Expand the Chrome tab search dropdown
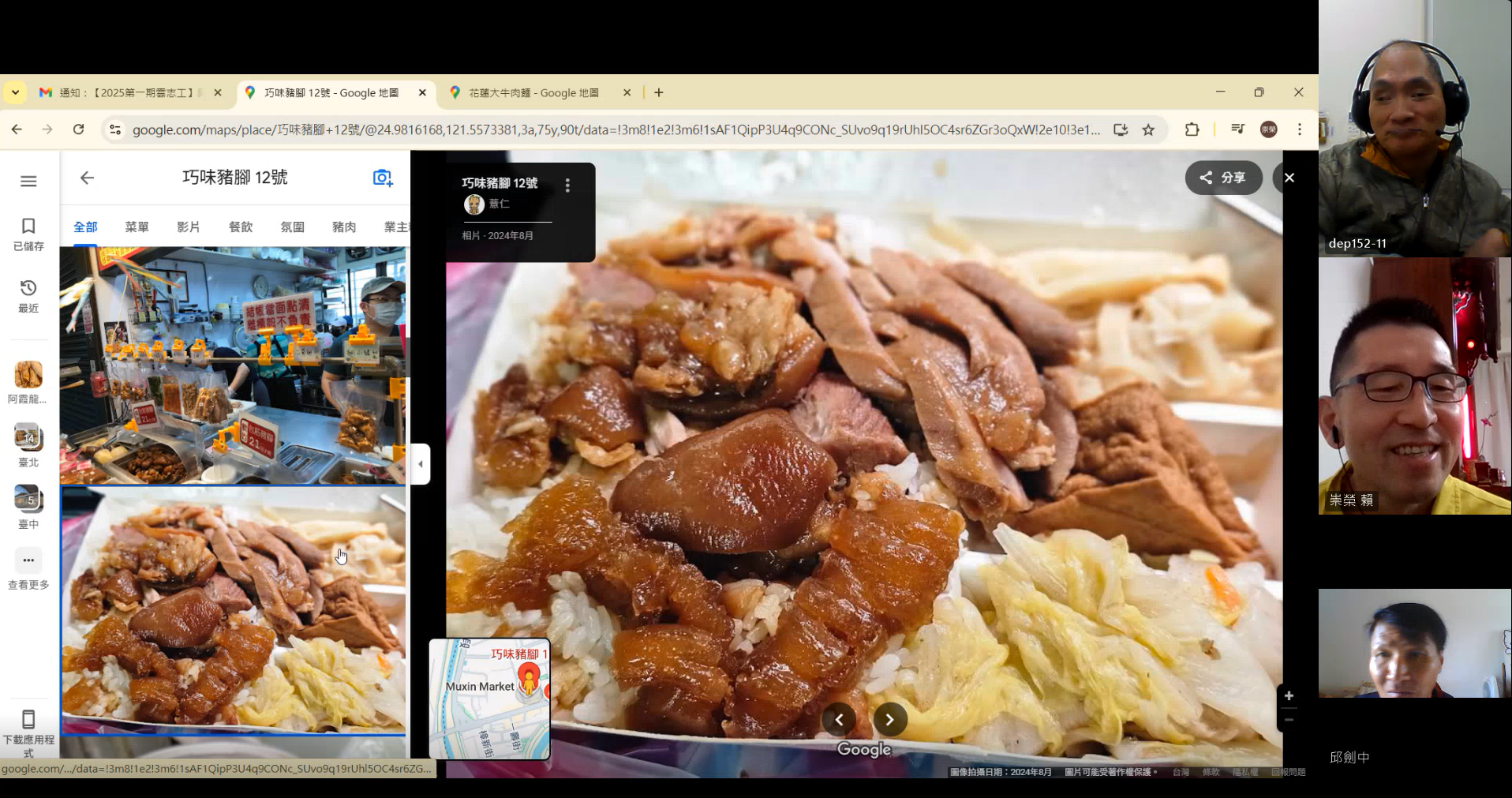Viewport: 1512px width, 798px height. click(x=15, y=92)
